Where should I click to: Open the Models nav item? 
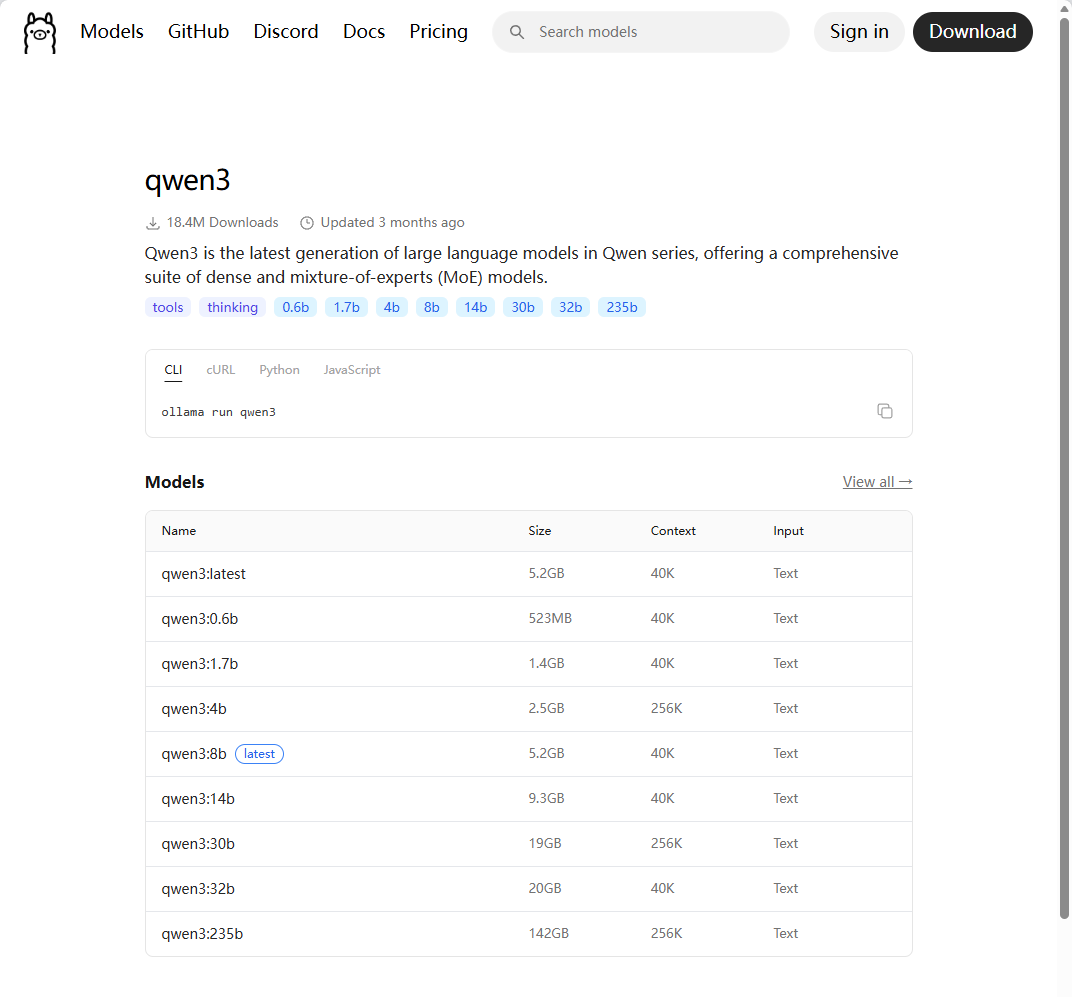[x=111, y=31]
